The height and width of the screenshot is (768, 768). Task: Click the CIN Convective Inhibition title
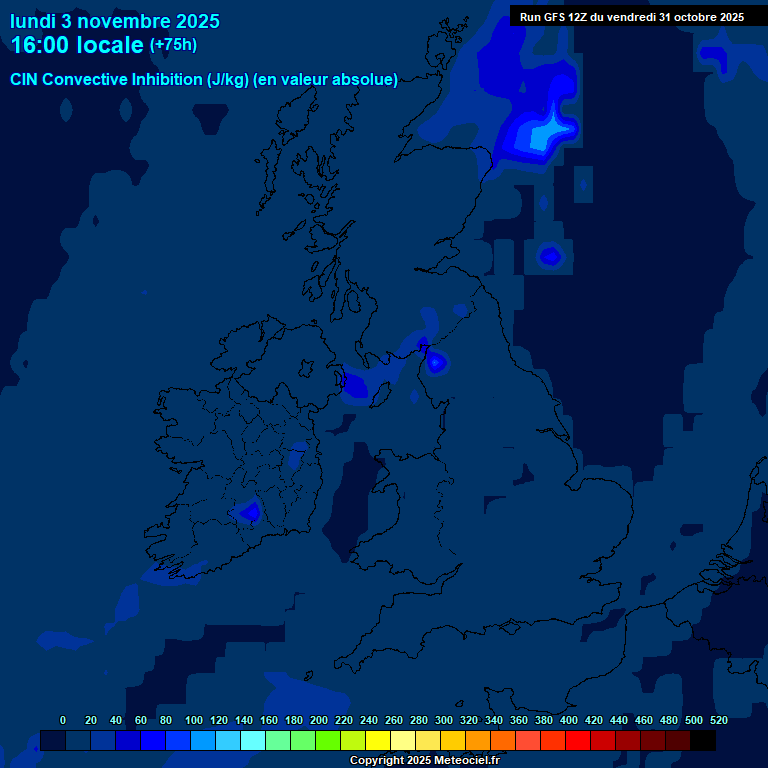pos(204,79)
